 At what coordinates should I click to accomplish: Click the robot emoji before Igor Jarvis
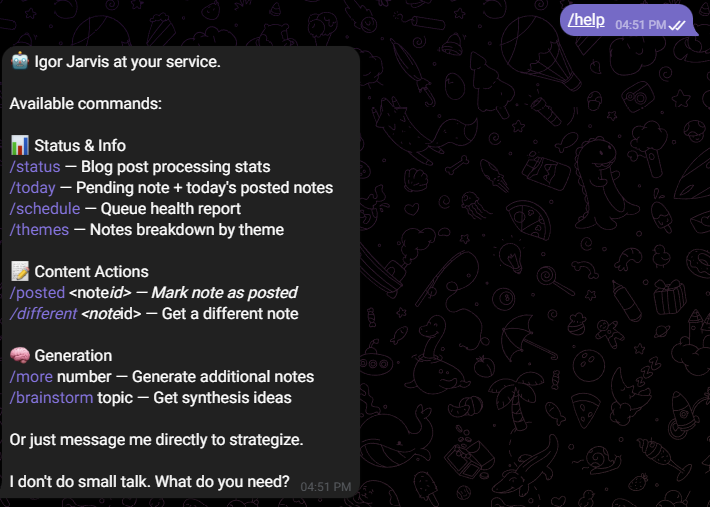point(20,62)
